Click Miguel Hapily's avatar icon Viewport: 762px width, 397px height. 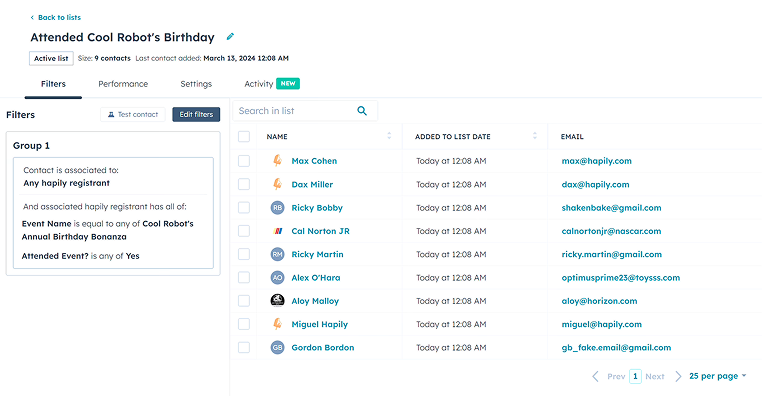pyautogui.click(x=277, y=324)
